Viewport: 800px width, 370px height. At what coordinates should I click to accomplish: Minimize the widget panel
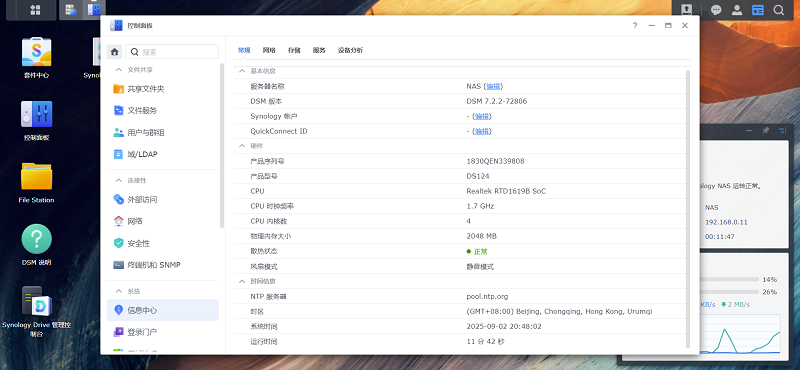(x=749, y=131)
